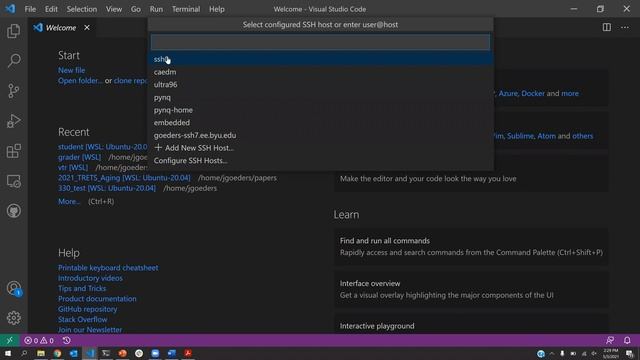Open Outlook from the taskbar
Viewport: 640px width, 360px height.
pos(73,353)
